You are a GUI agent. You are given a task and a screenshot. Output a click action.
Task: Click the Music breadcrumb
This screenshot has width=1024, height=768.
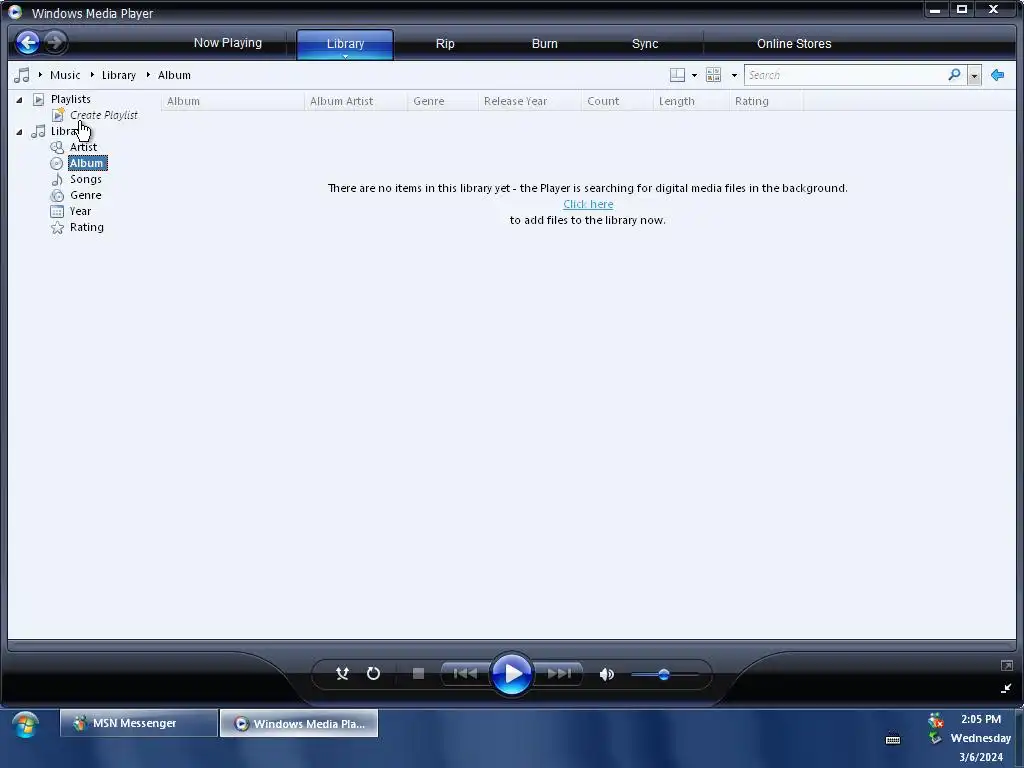[x=65, y=75]
